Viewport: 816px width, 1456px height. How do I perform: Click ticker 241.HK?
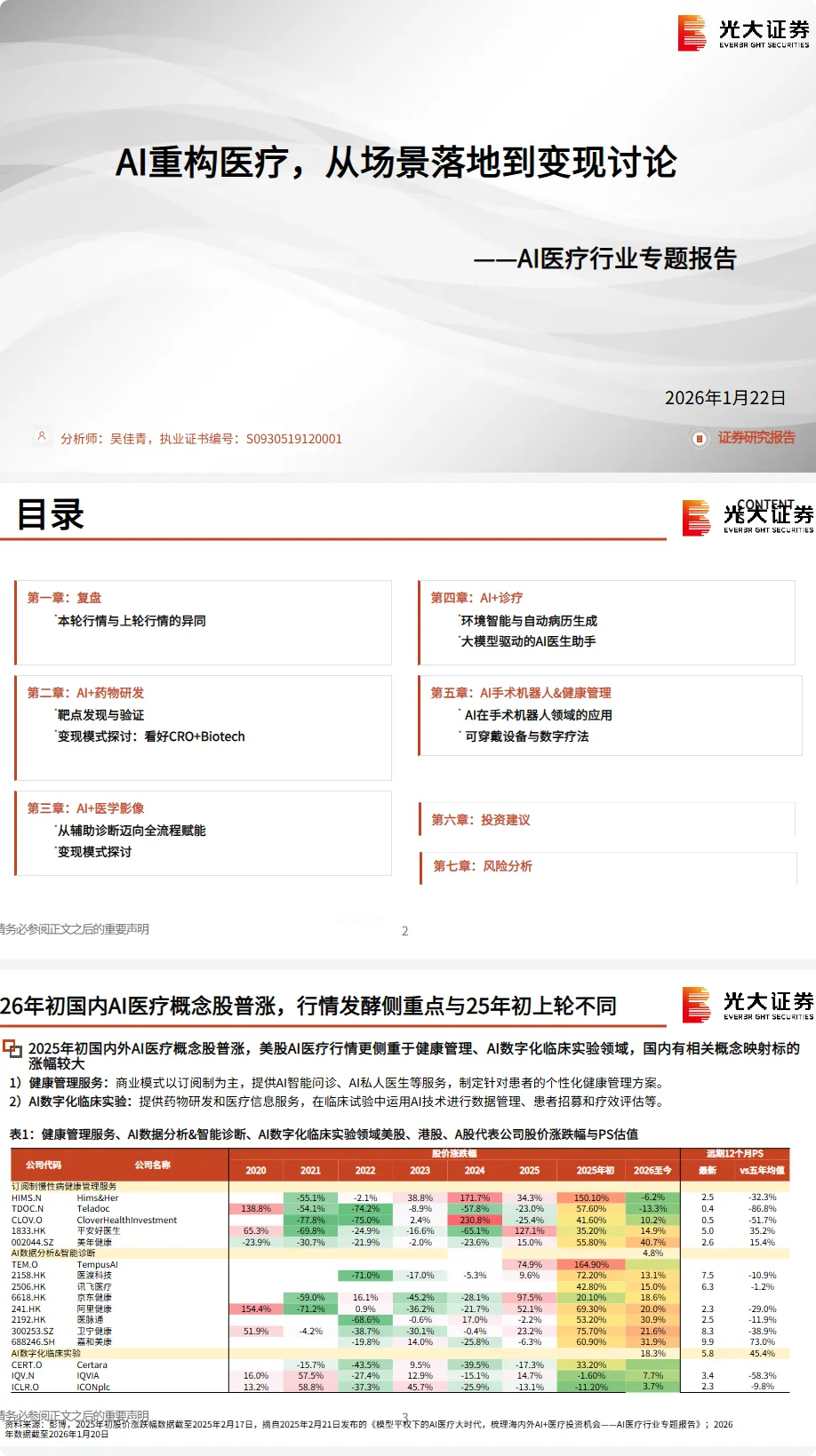click(26, 1309)
